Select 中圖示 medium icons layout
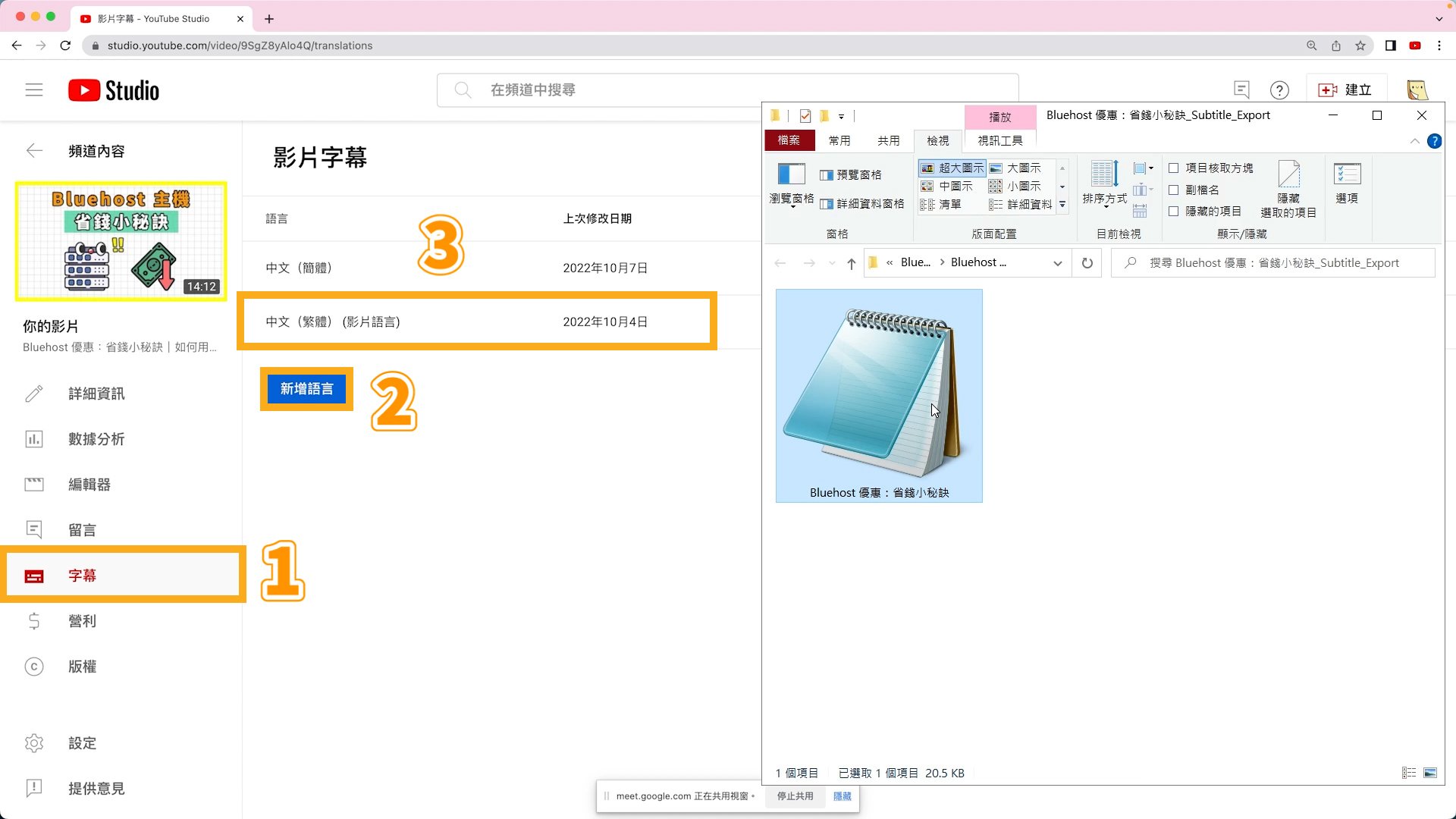Screen dimensions: 1456x819 (946, 187)
